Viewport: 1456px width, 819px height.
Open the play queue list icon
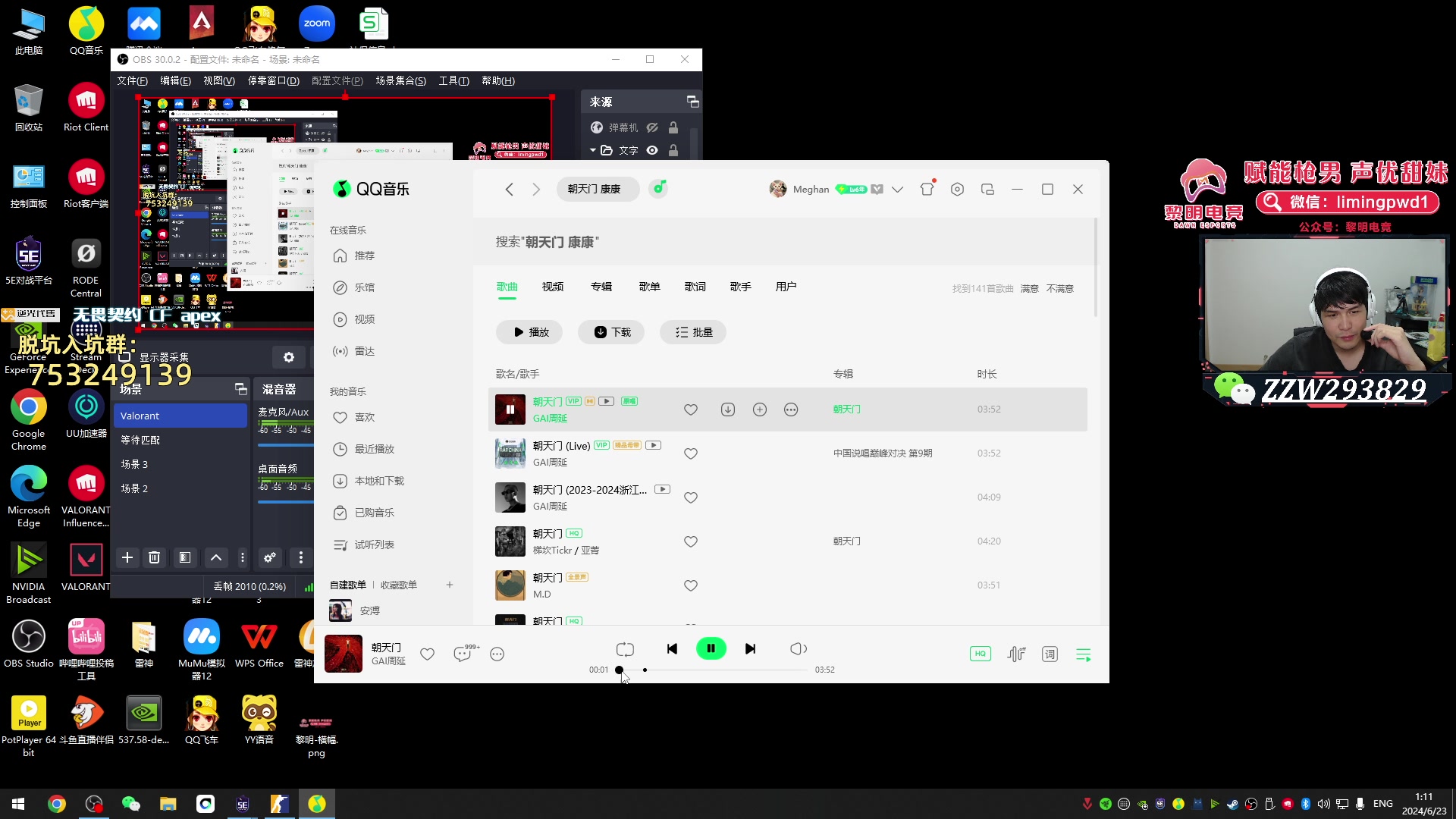1083,654
